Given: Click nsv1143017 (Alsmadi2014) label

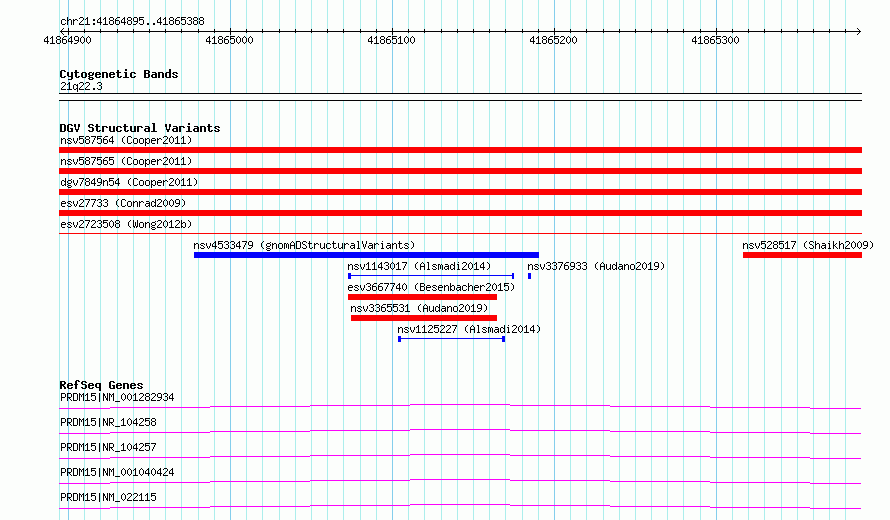Looking at the screenshot, I should pyautogui.click(x=419, y=266).
